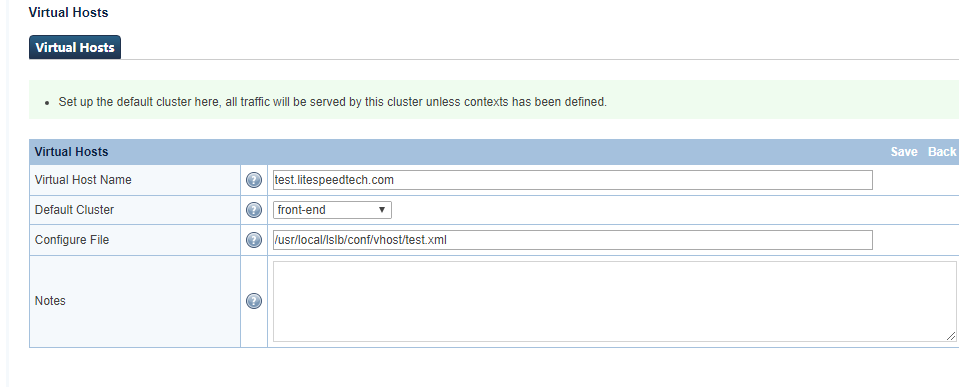
Task: Click the Virtual Host Name label
Action: click(x=83, y=180)
